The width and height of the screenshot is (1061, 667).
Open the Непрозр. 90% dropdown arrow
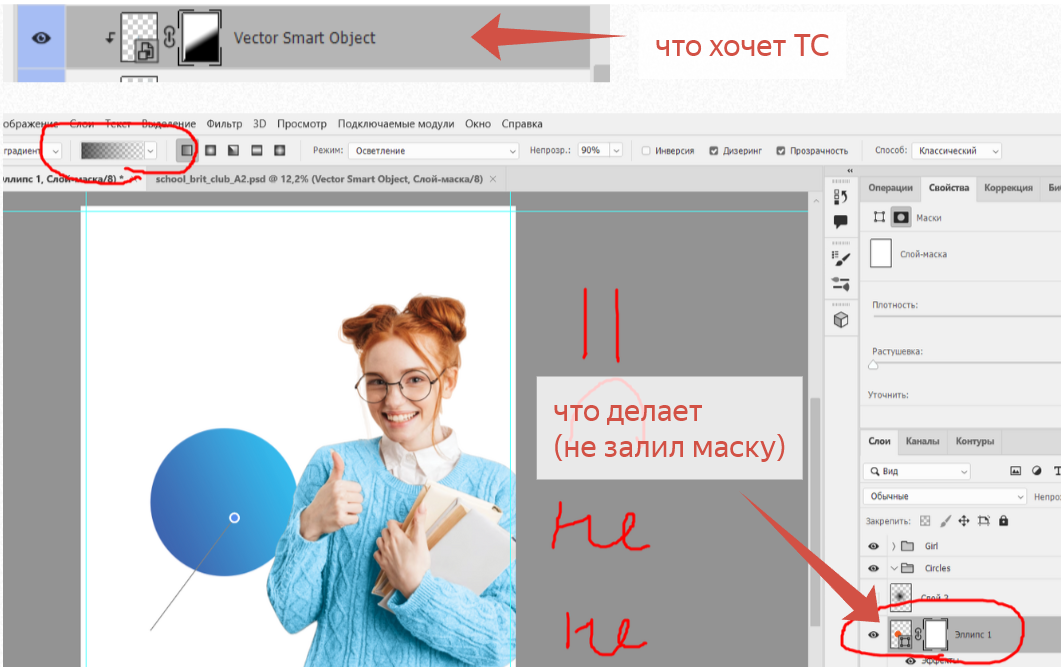[x=616, y=151]
